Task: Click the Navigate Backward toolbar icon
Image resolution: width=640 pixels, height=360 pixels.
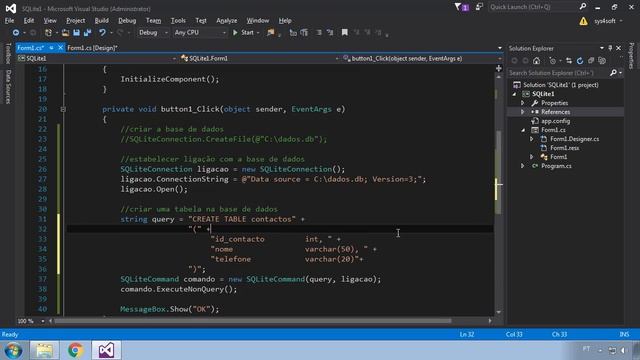Action: point(16,32)
